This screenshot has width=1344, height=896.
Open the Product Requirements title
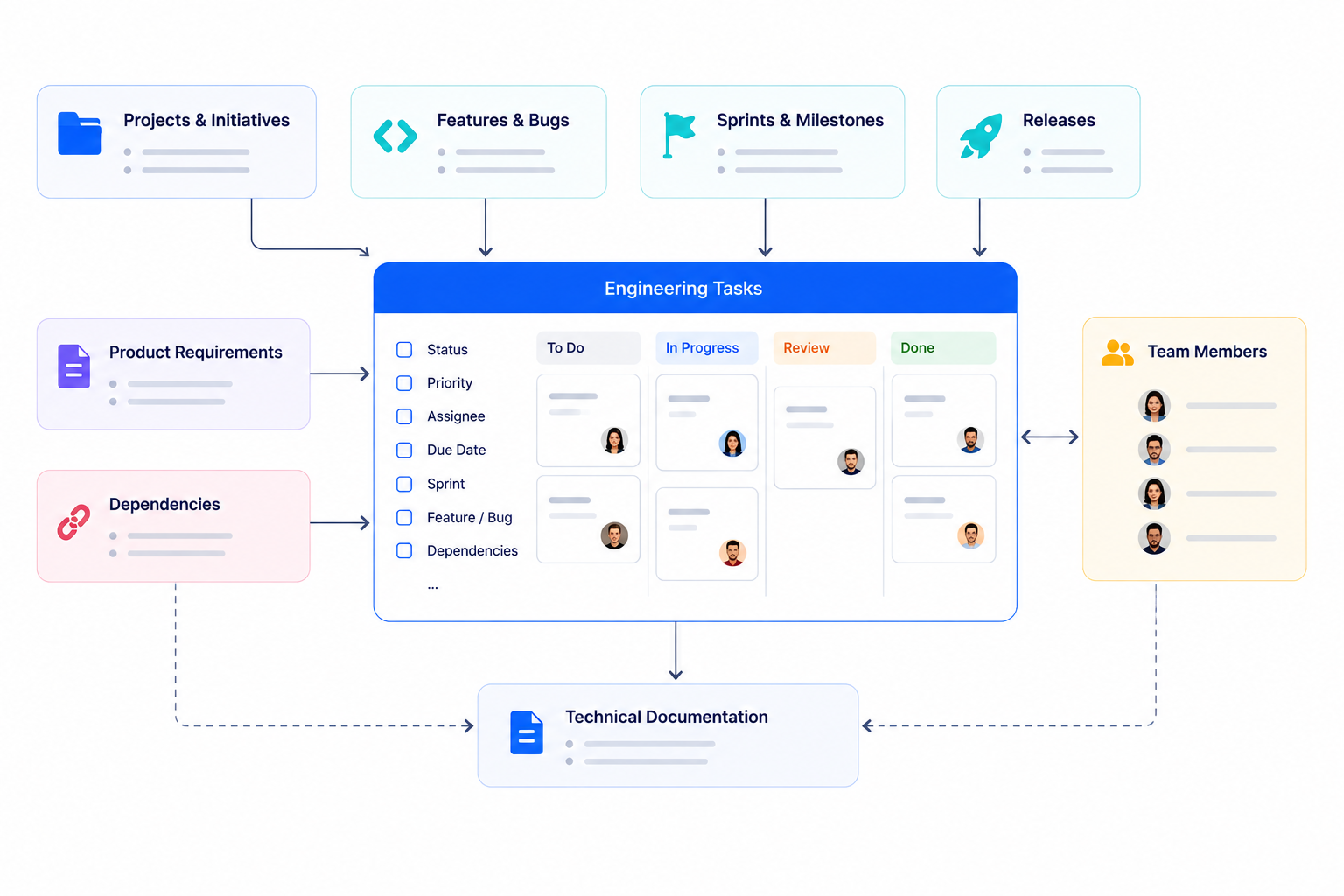coord(196,352)
